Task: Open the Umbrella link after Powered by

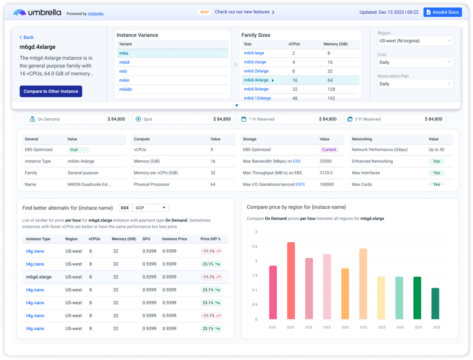Action: [x=96, y=14]
